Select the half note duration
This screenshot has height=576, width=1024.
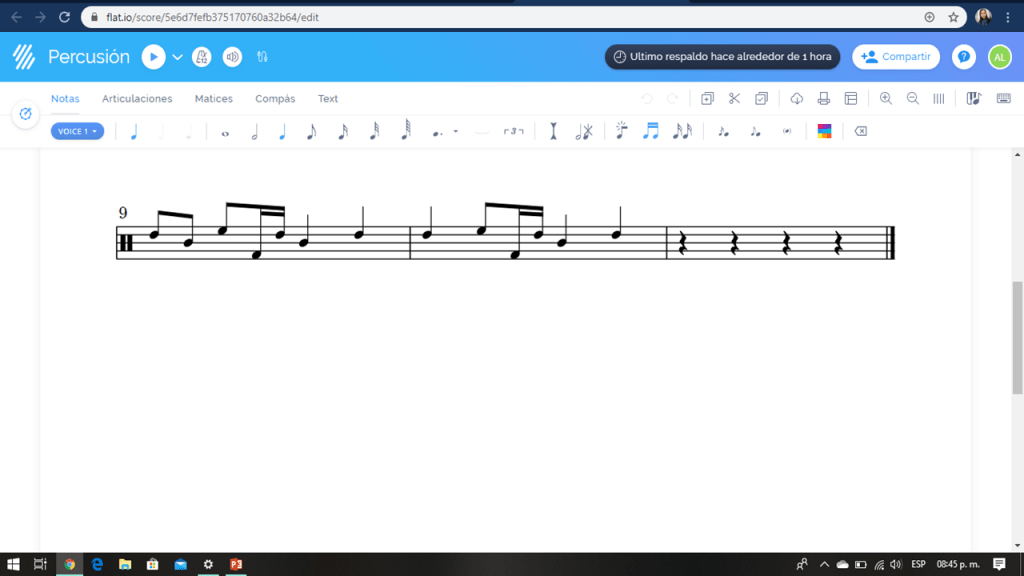254,132
